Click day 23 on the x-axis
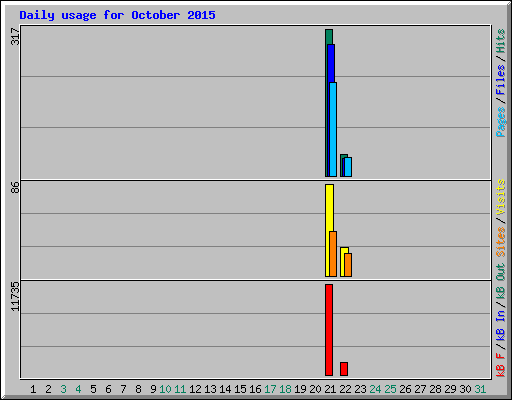Viewport: 512px width, 400px height. (x=360, y=389)
